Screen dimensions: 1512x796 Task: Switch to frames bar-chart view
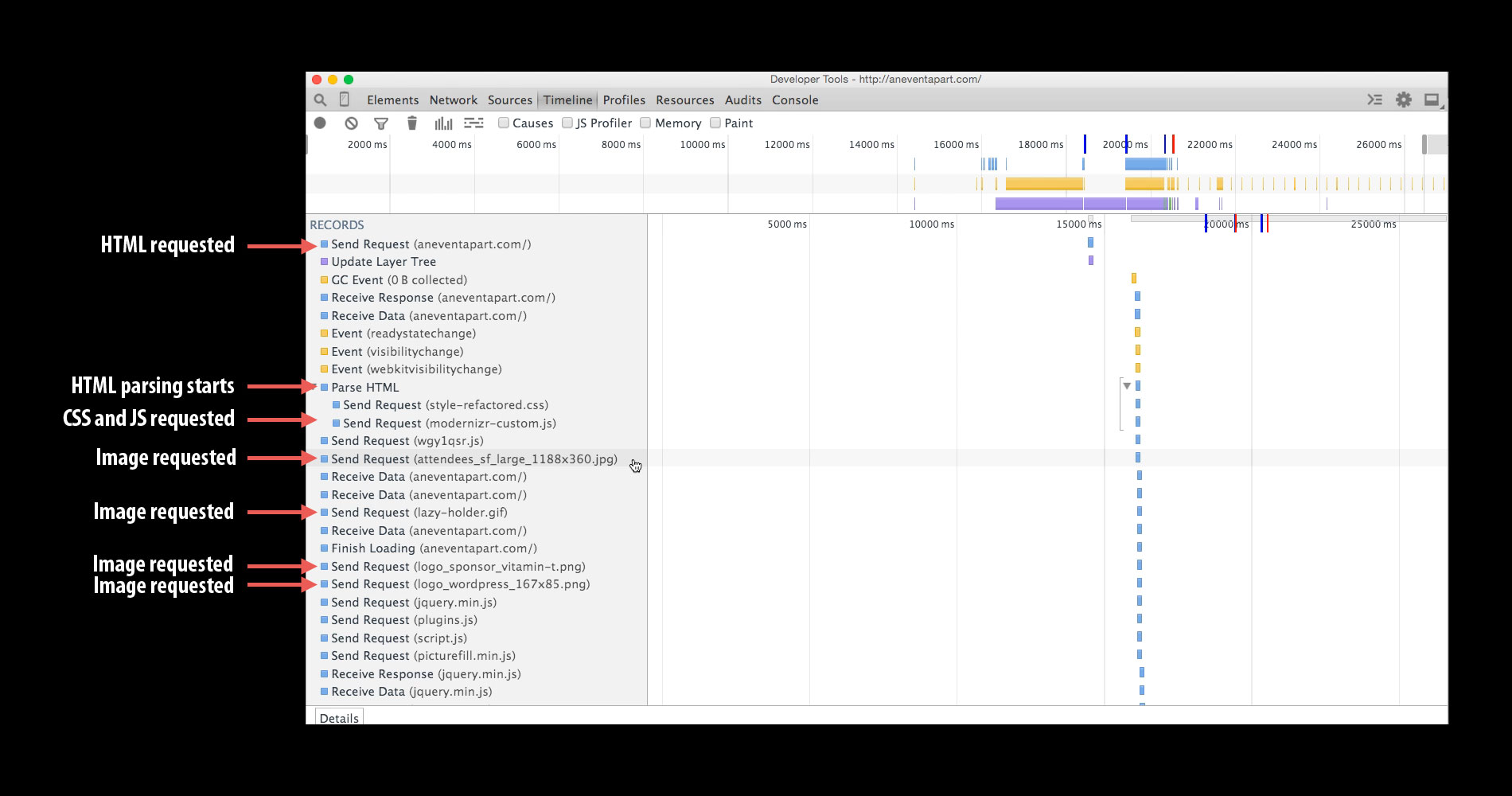click(443, 123)
